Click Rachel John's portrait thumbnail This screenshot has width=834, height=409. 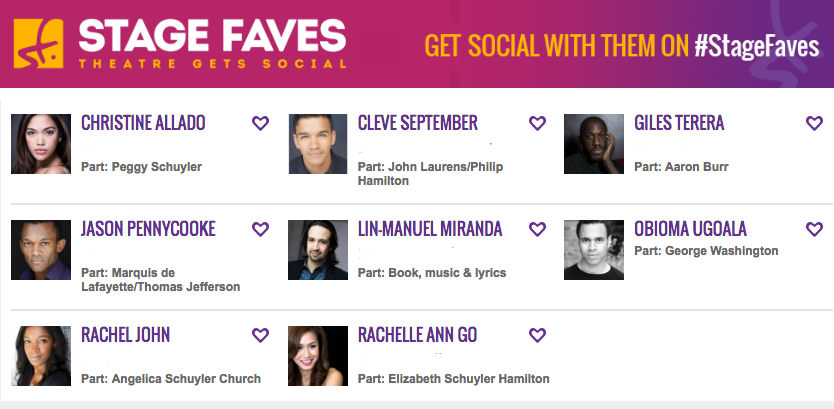(41, 356)
